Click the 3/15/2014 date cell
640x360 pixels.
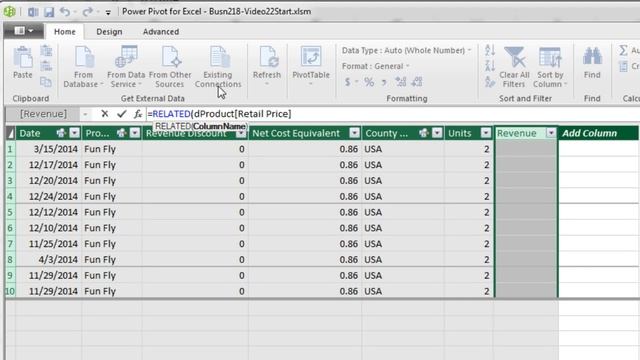[49, 149]
